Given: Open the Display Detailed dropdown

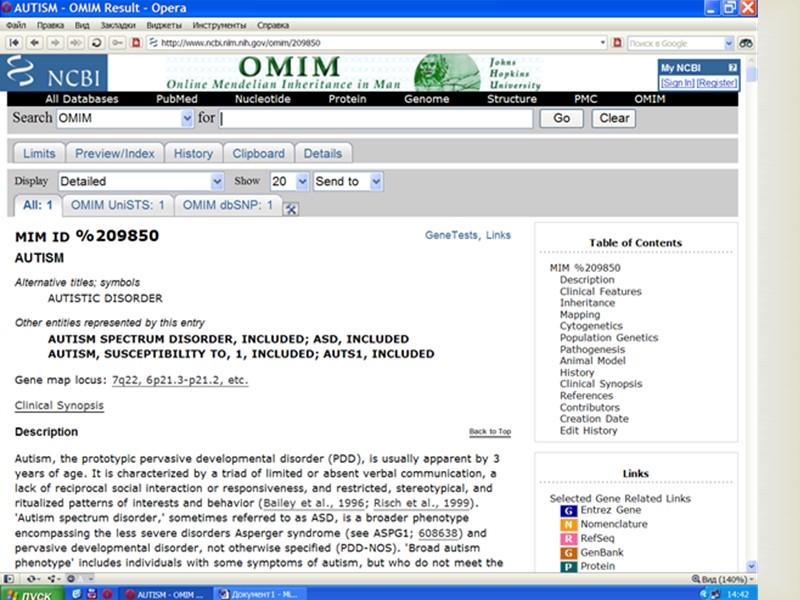Looking at the screenshot, I should (x=217, y=181).
